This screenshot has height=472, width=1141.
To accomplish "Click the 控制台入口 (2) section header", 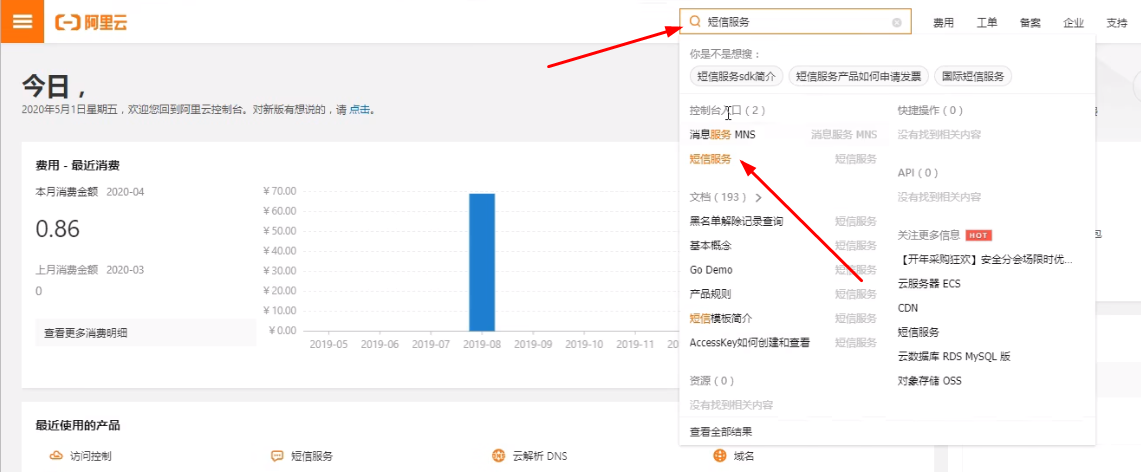I will (727, 111).
